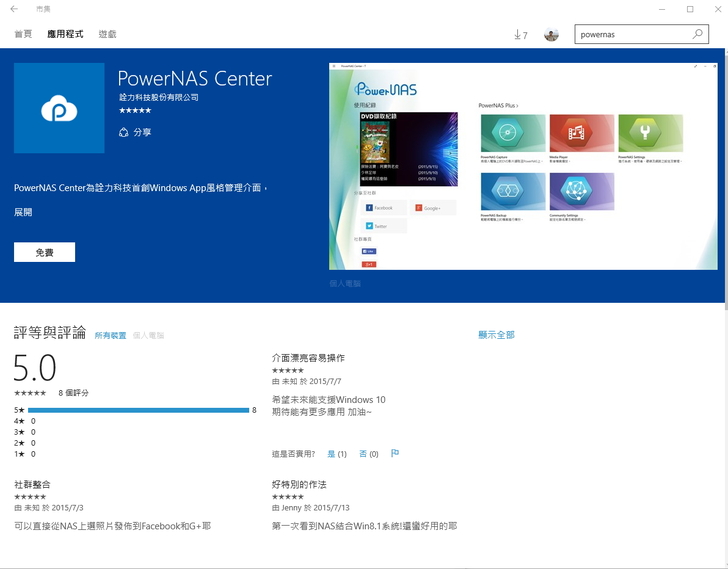Expand the app description with 展開
This screenshot has width=728, height=569.
23,212
